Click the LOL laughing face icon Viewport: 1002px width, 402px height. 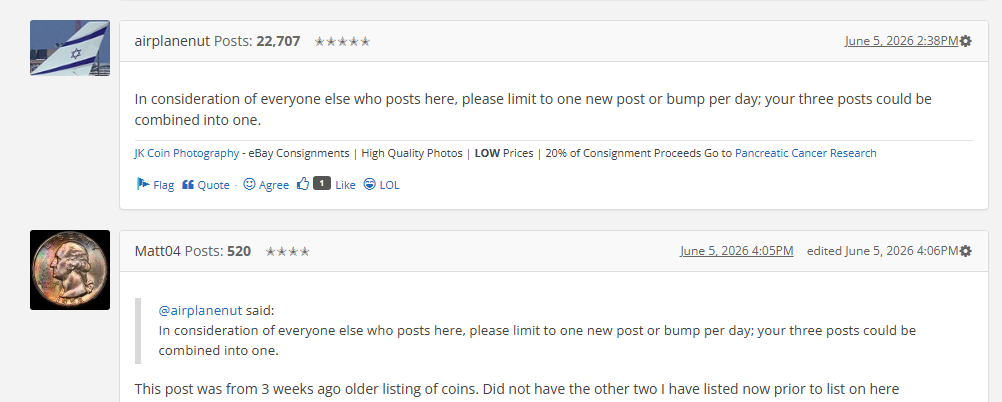(x=369, y=184)
